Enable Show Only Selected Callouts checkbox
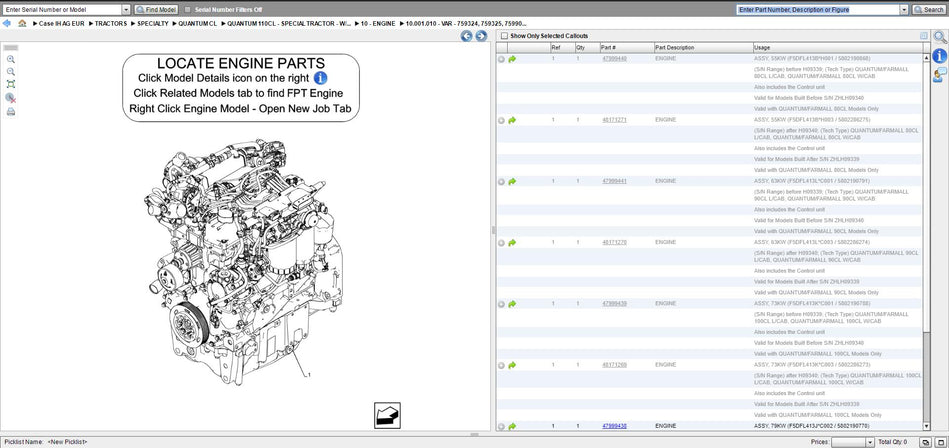Screen dimensions: 949x448 (x=504, y=36)
